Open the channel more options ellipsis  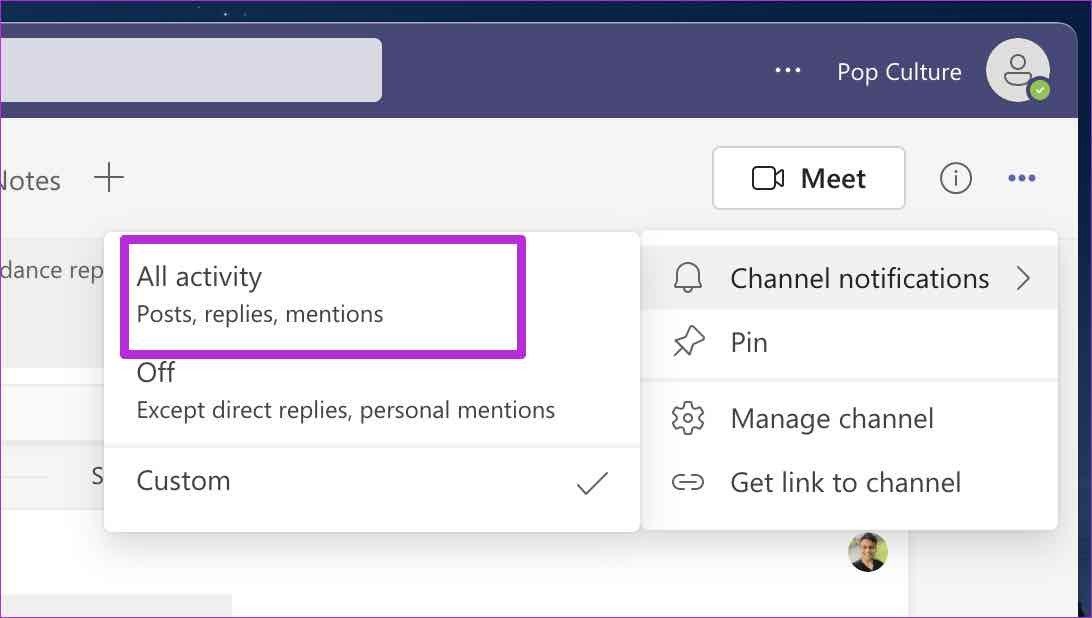point(1022,178)
